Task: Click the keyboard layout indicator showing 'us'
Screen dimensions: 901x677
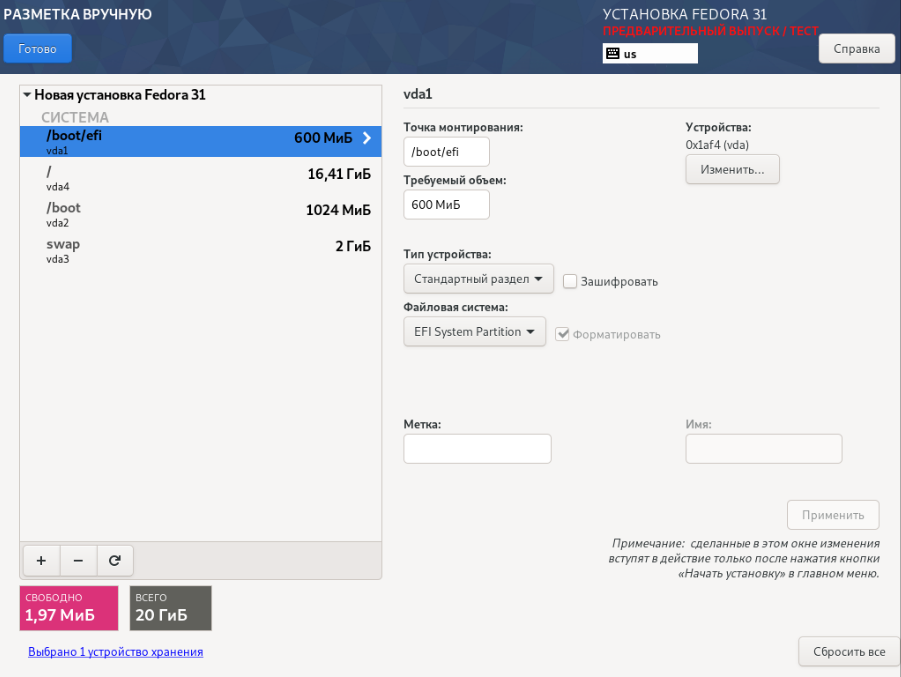Action: pyautogui.click(x=649, y=52)
